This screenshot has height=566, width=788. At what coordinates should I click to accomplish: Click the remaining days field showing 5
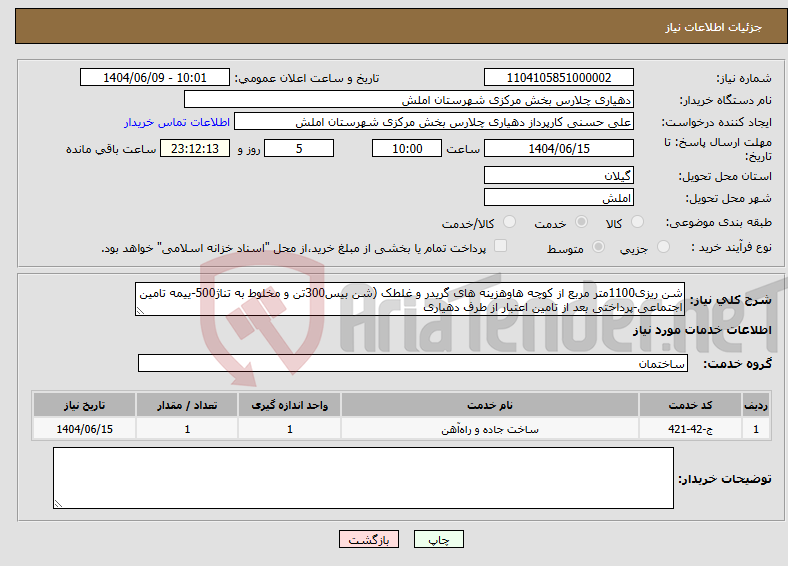[299, 148]
